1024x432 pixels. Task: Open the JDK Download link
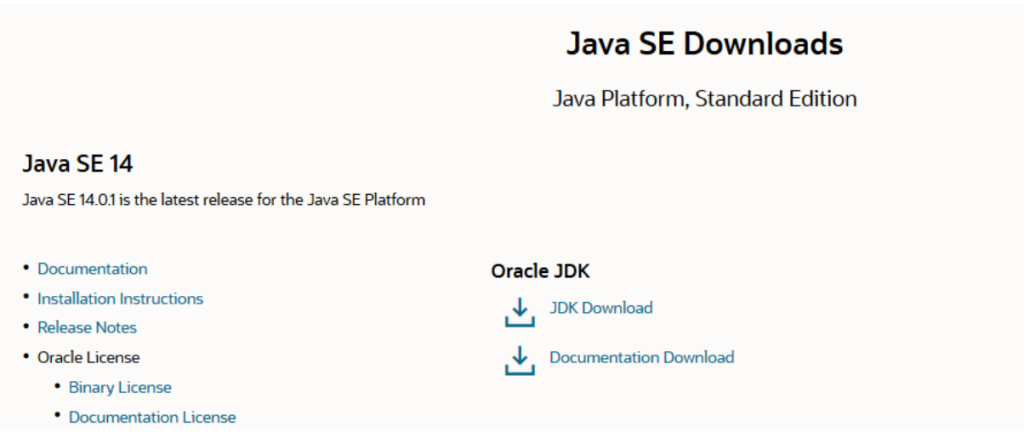(x=601, y=308)
